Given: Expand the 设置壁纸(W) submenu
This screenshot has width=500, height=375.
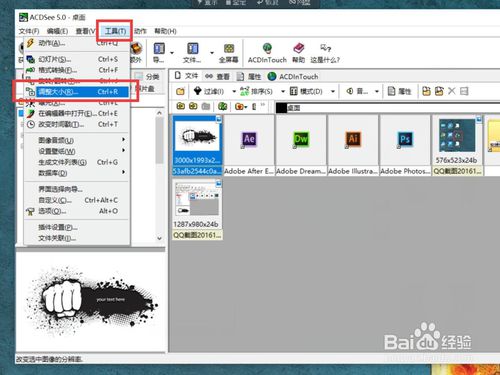Looking at the screenshot, I should point(77,151).
